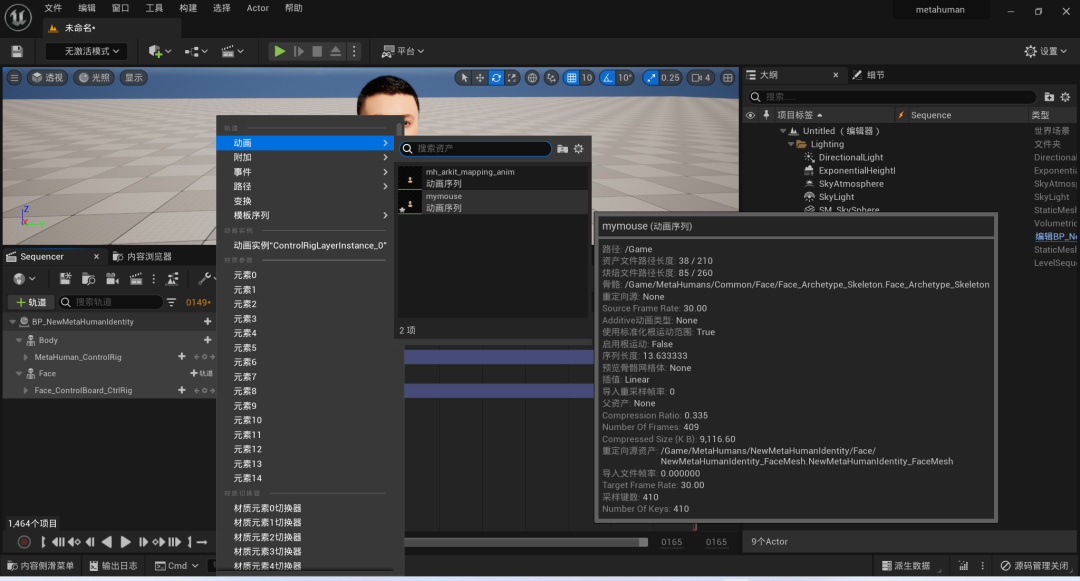1080x581 pixels.
Task: Expand the MetaHuman_ControlRig track
Action: coord(26,357)
